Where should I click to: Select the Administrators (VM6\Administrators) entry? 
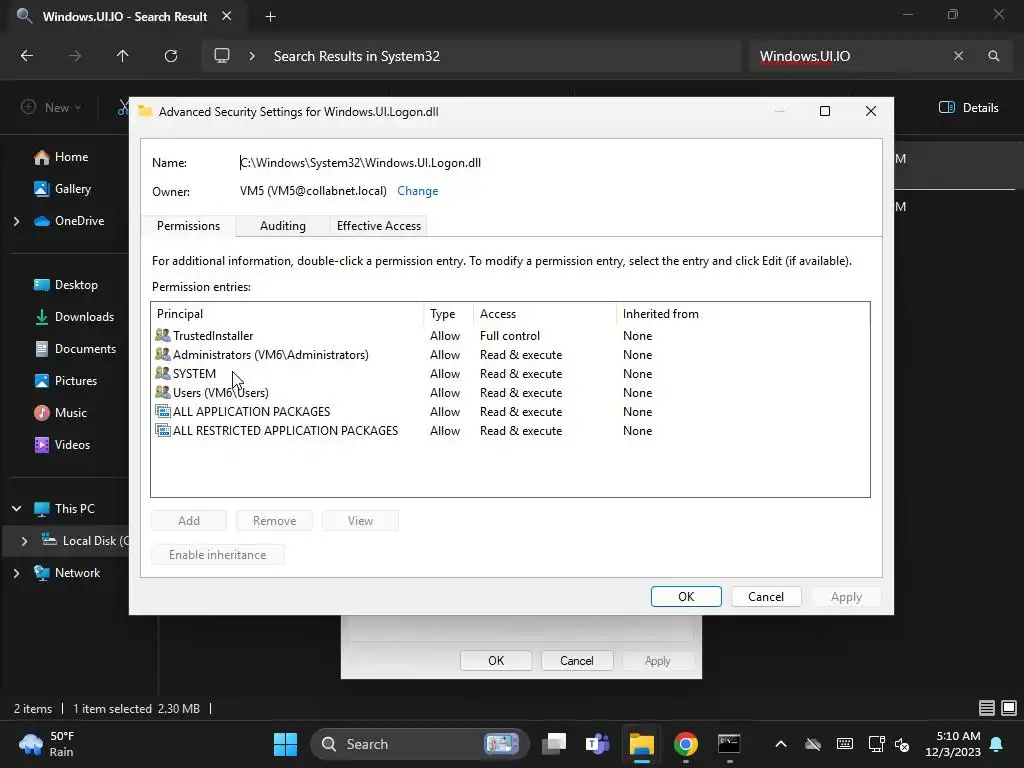coord(509,355)
